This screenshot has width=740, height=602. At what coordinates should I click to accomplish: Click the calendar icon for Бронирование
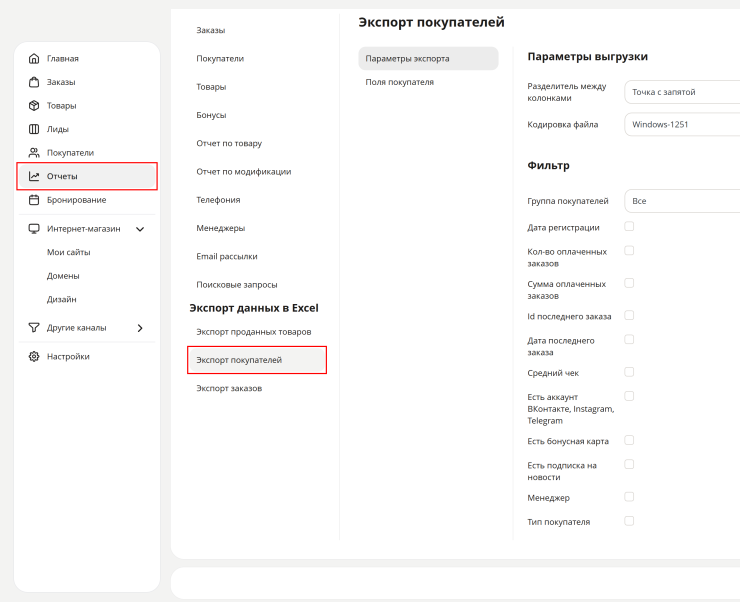point(34,200)
